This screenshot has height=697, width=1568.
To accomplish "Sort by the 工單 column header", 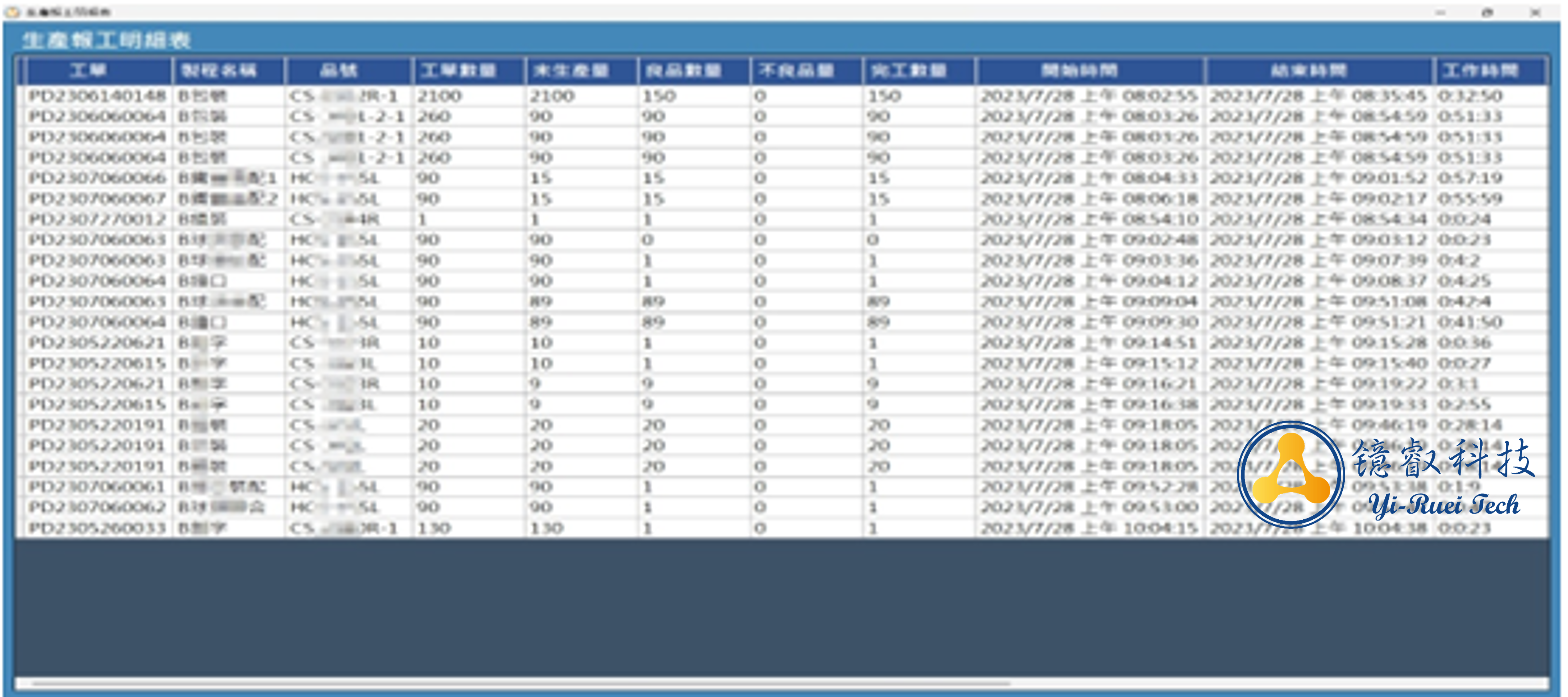I will (99, 71).
